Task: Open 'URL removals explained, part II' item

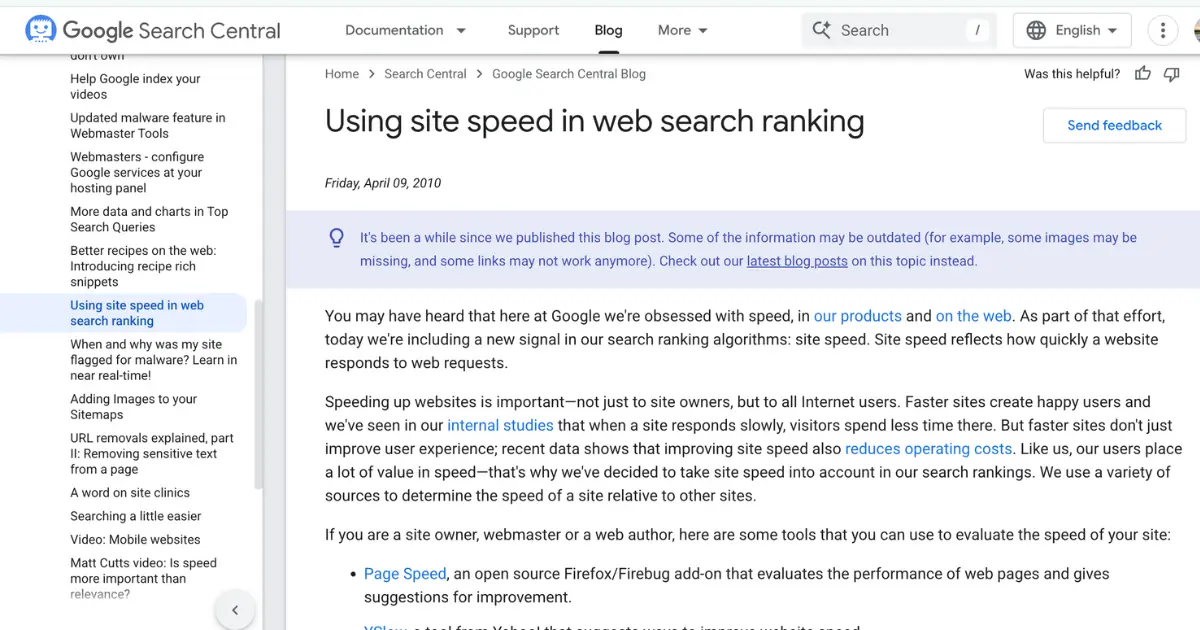Action: tap(152, 454)
